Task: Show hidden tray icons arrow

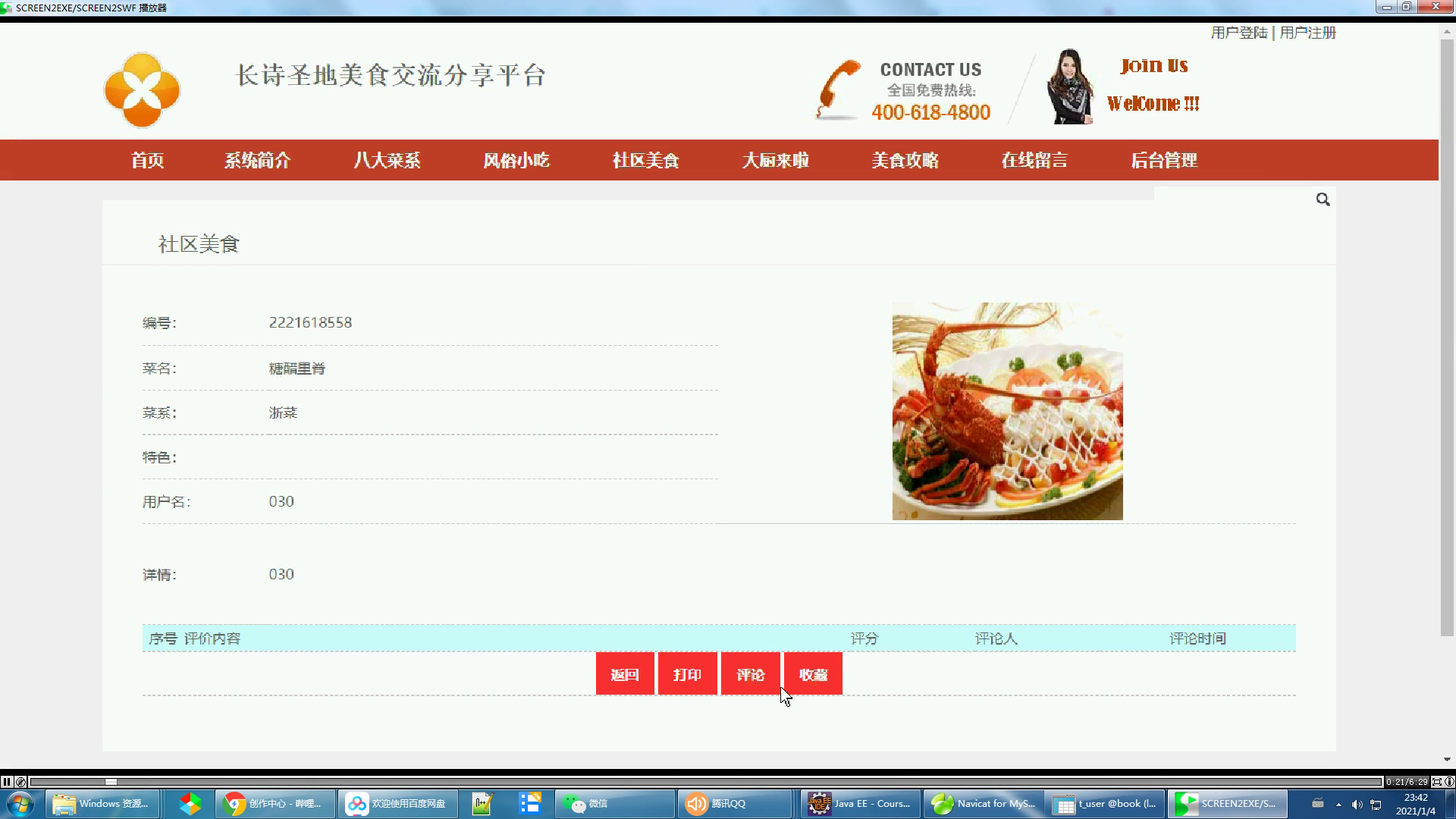Action: [x=1338, y=805]
